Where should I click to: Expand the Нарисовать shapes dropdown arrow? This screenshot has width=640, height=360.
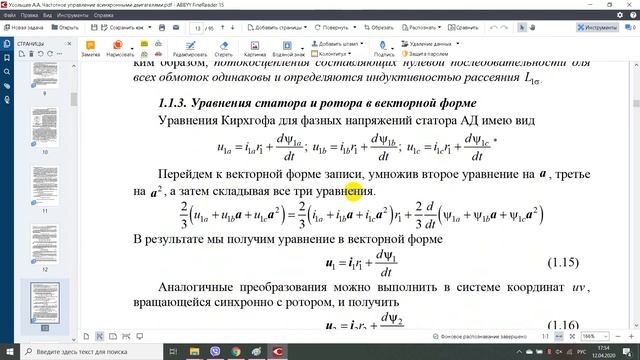pos(132,49)
